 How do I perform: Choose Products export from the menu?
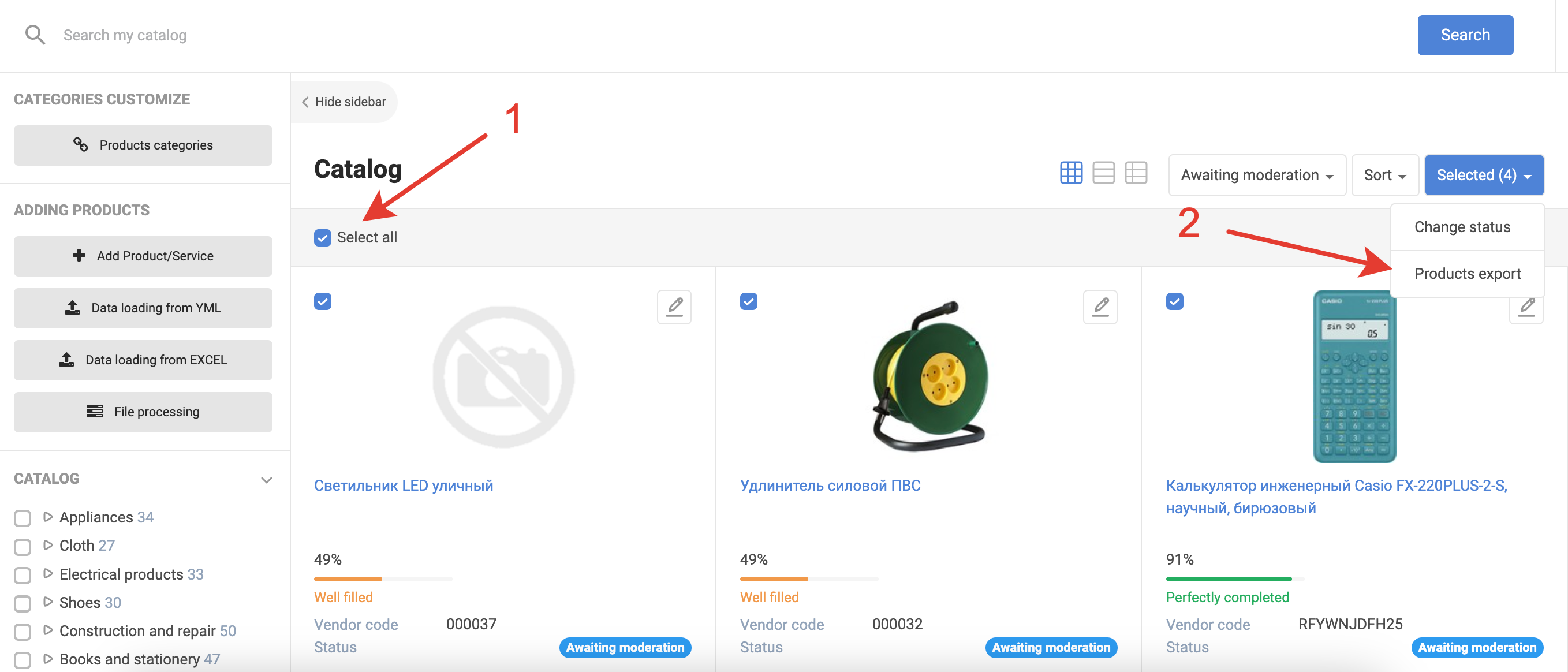[x=1467, y=274]
